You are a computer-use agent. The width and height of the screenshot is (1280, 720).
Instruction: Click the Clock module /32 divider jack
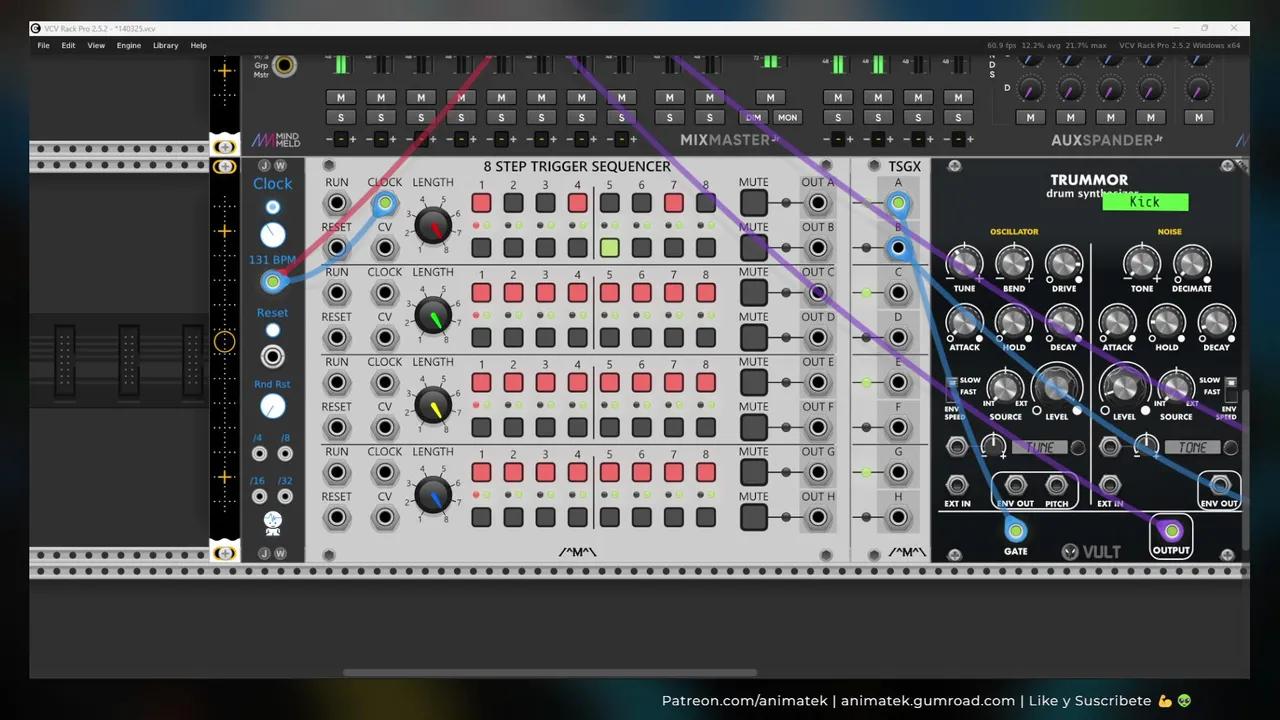point(285,496)
